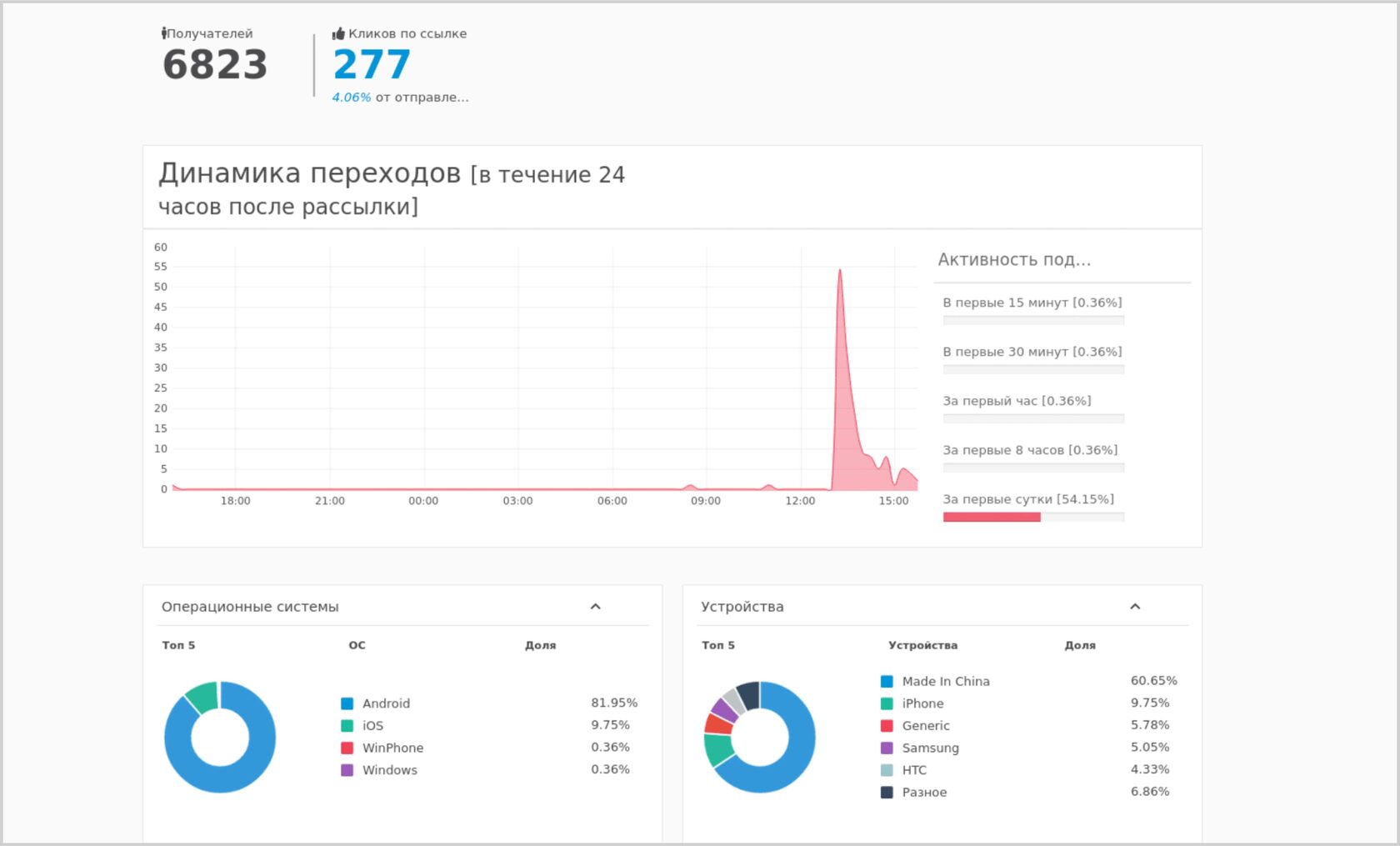This screenshot has height=846, width=1400.
Task: Click 'В первые 30 минут [0.36%]' label
Action: (x=1032, y=352)
